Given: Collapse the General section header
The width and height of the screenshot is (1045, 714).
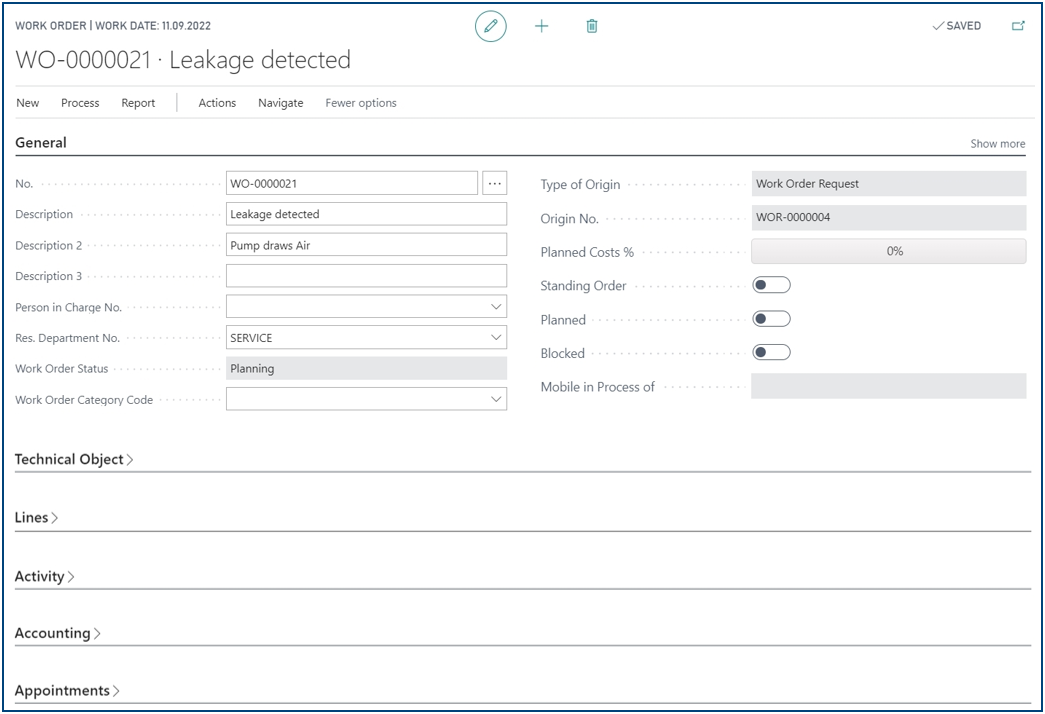Looking at the screenshot, I should coord(41,143).
